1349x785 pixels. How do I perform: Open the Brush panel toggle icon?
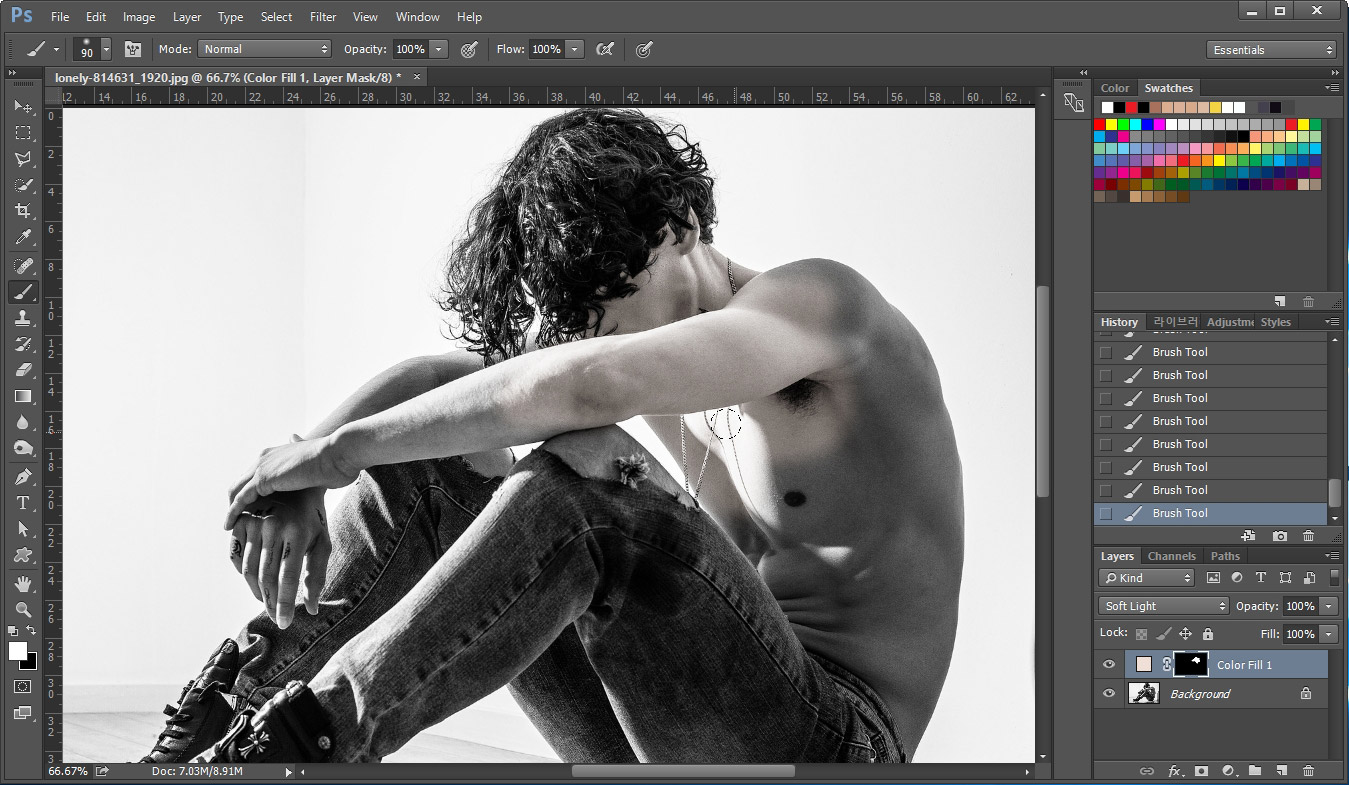click(132, 49)
